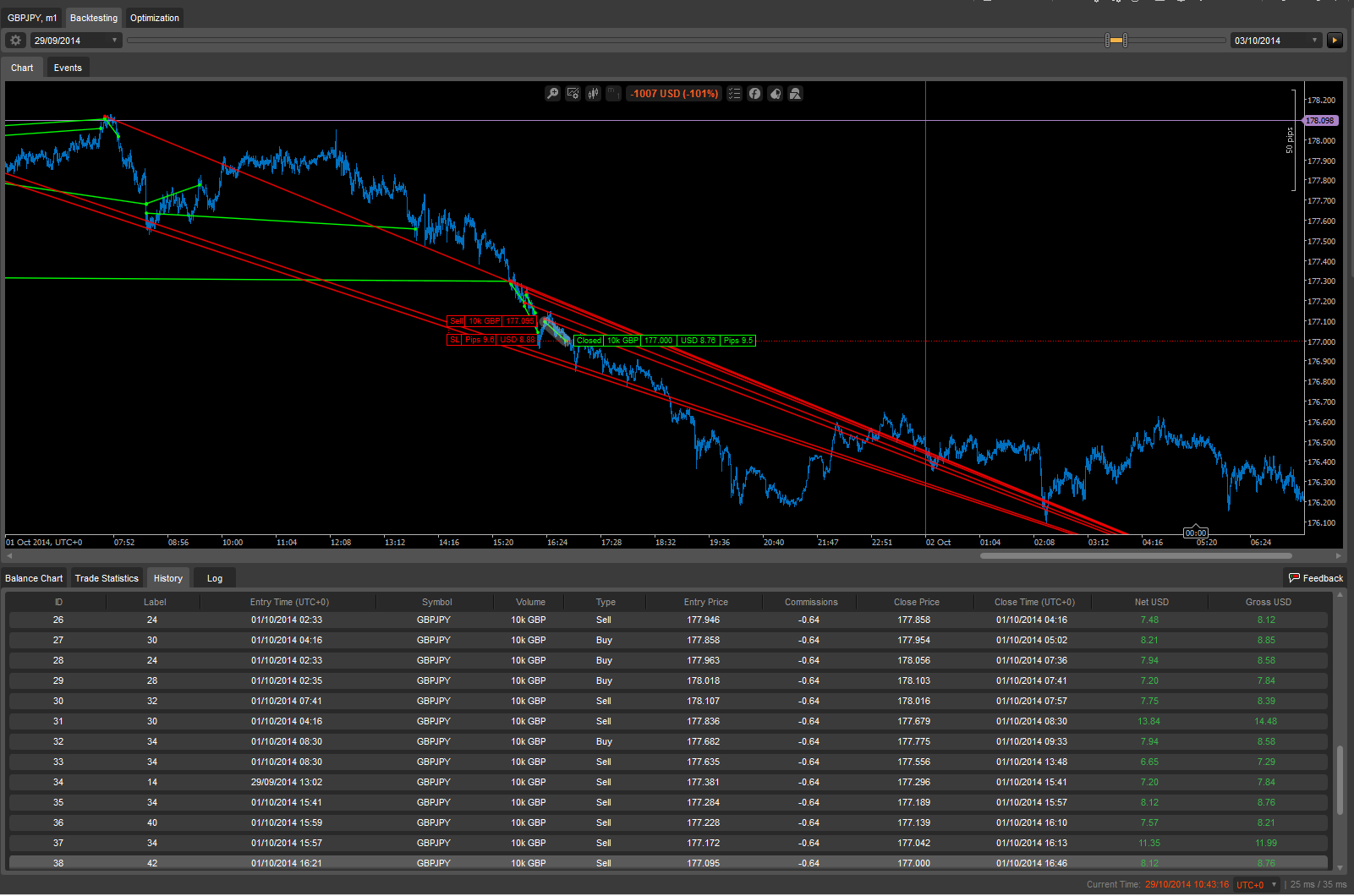
Task: Select history row ID 38 close price 177.000
Action: 668,863
